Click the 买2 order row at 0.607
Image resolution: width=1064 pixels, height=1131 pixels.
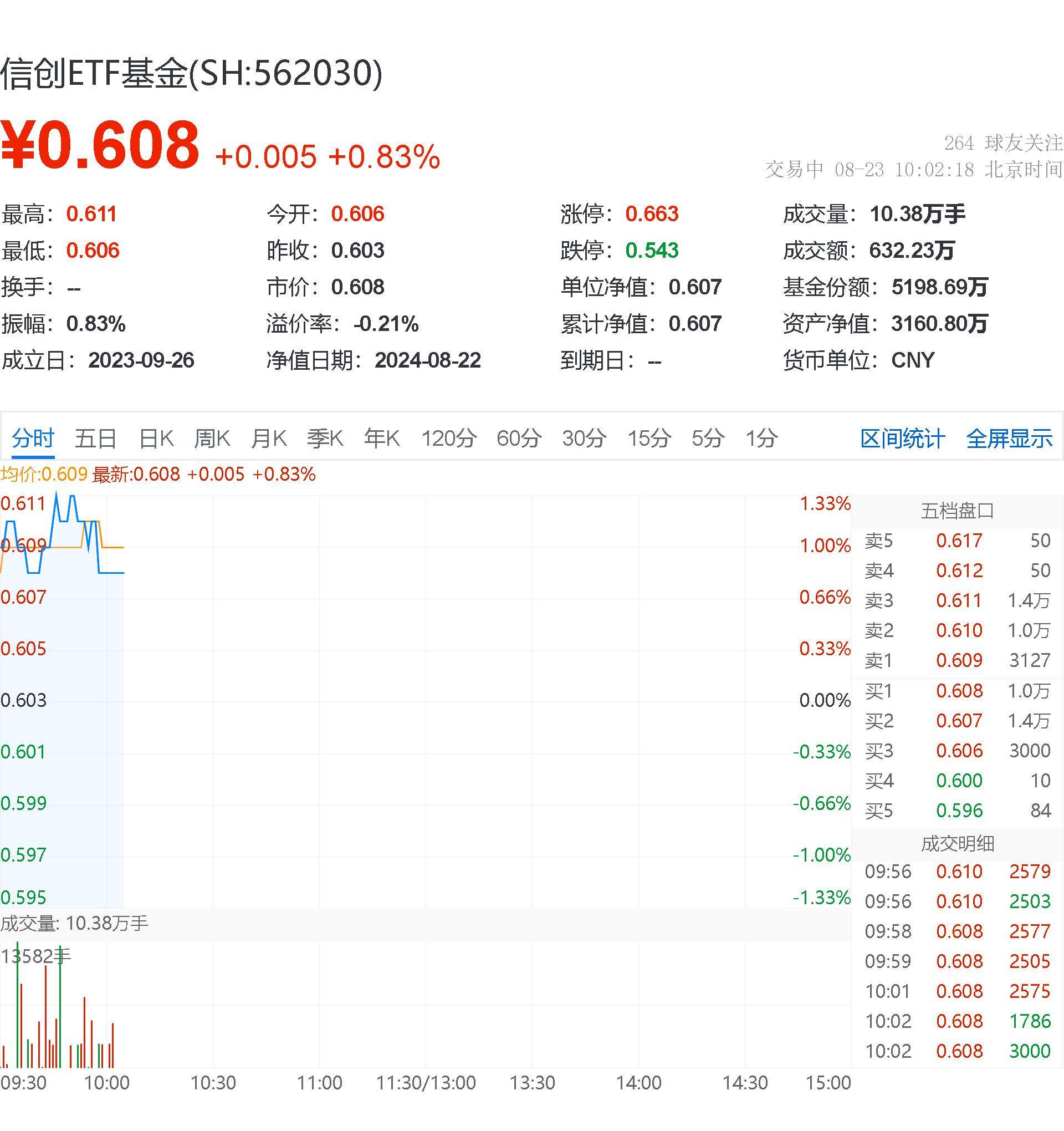tap(958, 721)
